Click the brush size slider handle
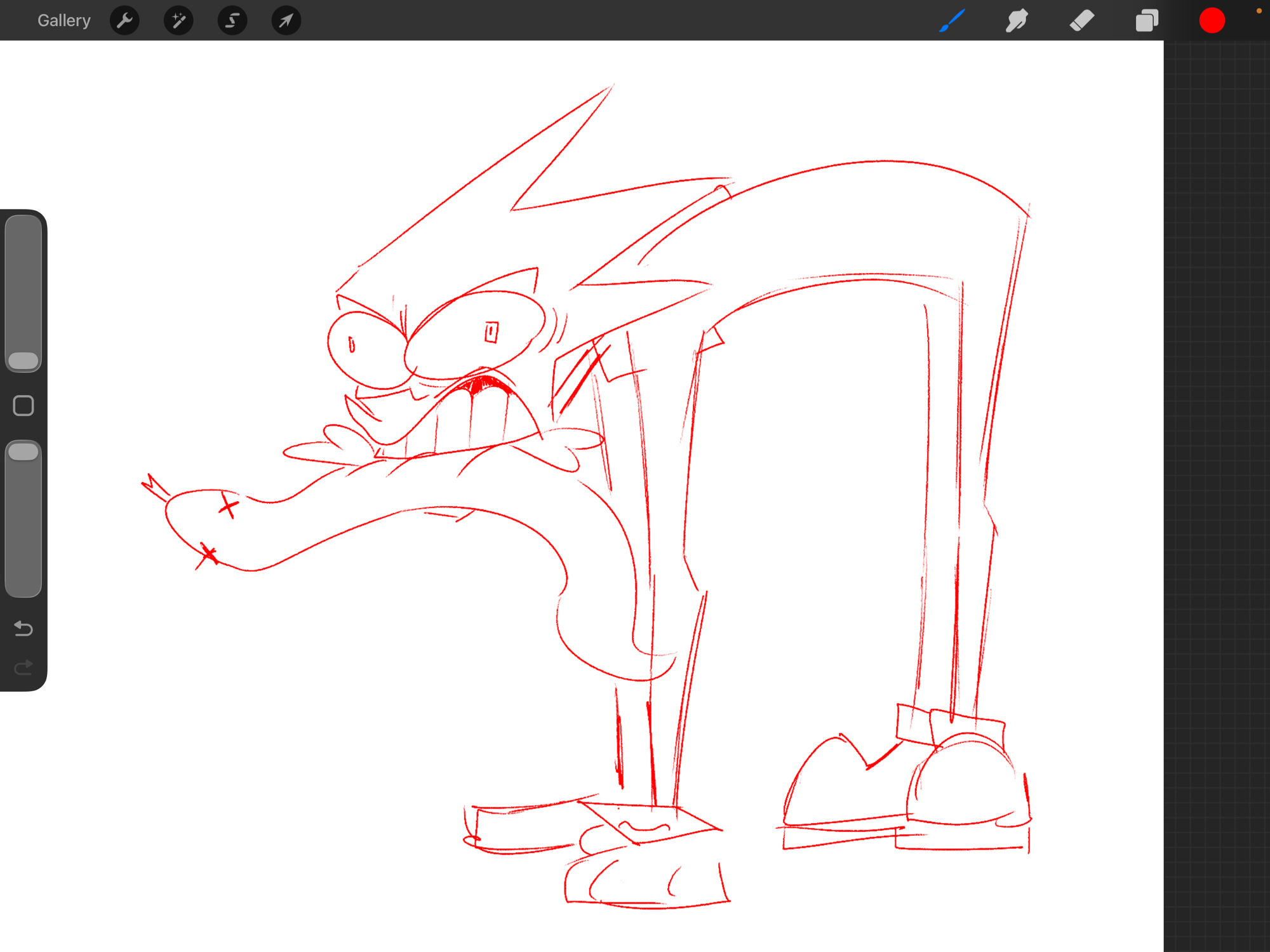This screenshot has height=952, width=1270. (x=23, y=361)
